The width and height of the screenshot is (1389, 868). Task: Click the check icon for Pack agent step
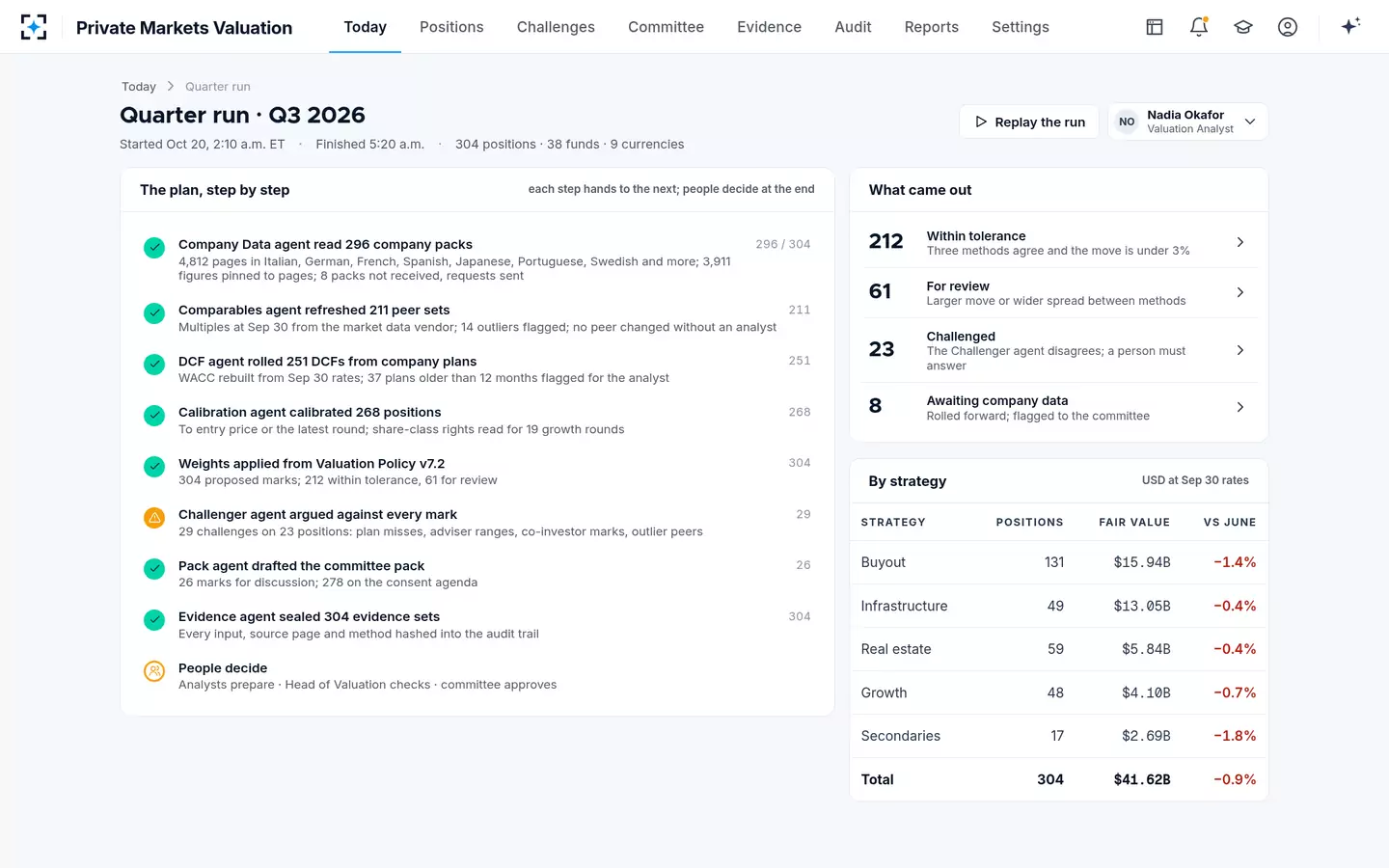click(x=154, y=569)
